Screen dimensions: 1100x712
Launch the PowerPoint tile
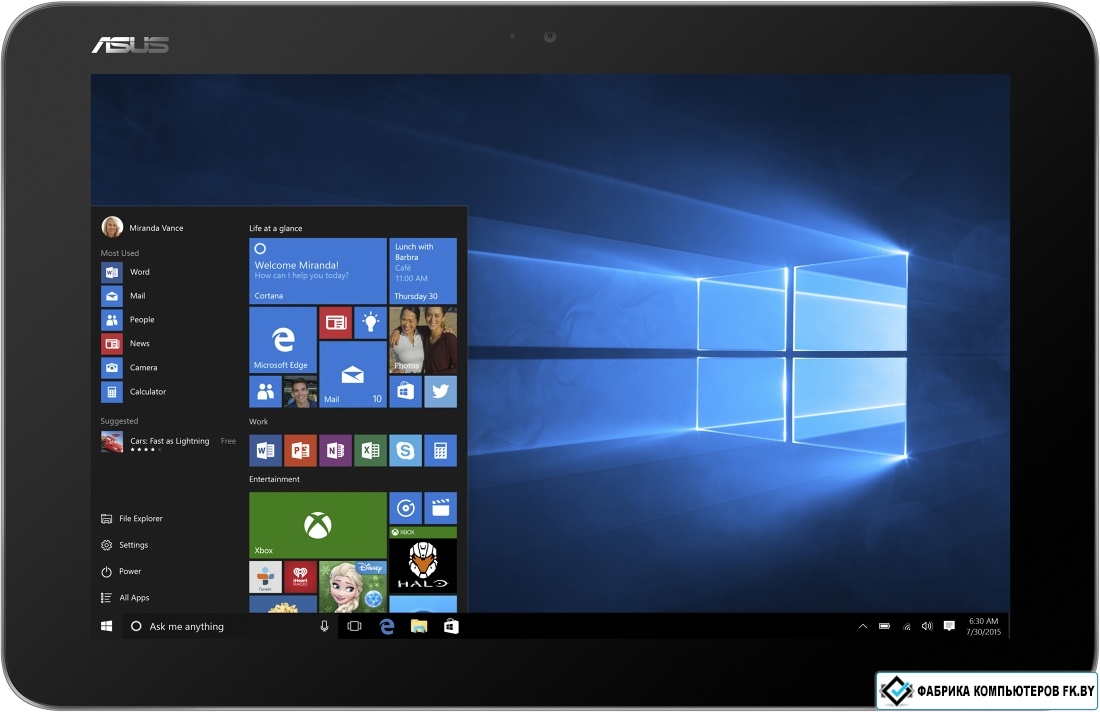pos(300,450)
